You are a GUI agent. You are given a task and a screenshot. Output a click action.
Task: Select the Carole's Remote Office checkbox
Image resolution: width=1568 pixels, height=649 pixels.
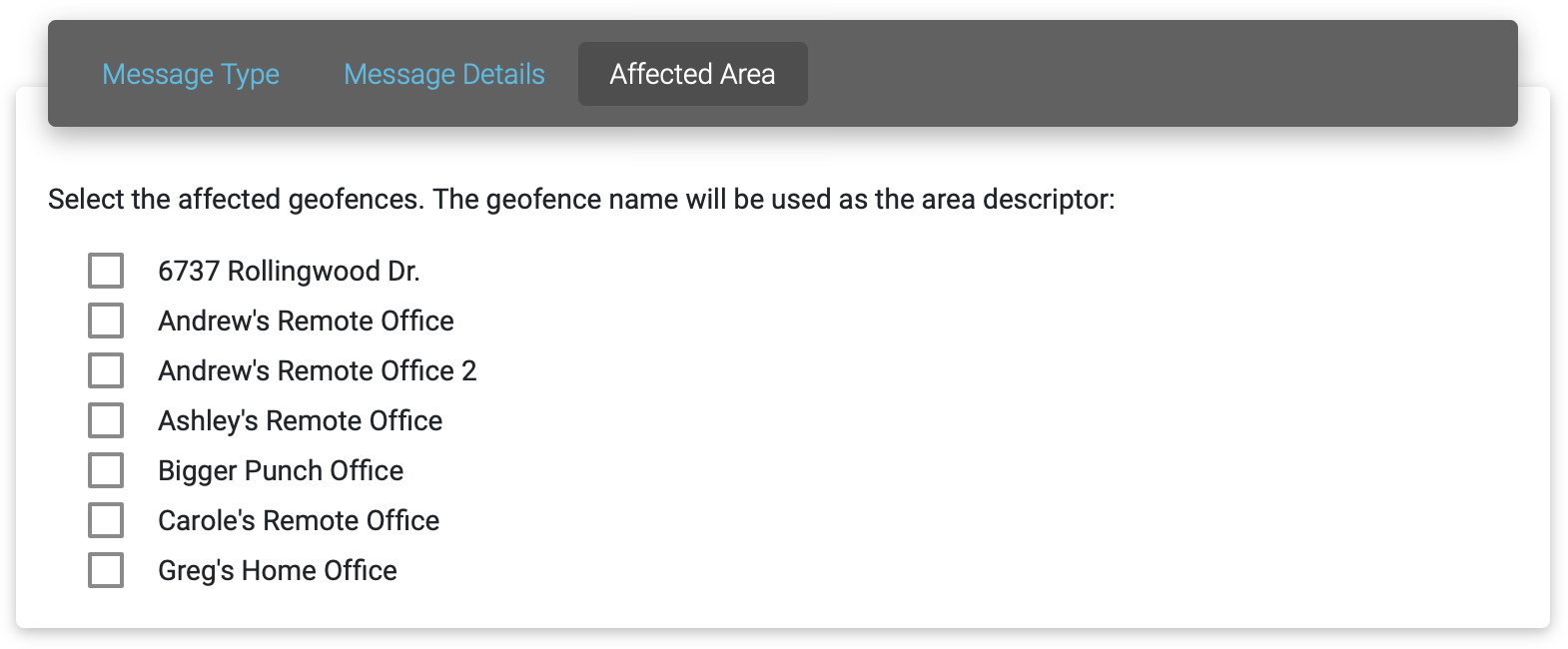pos(106,520)
